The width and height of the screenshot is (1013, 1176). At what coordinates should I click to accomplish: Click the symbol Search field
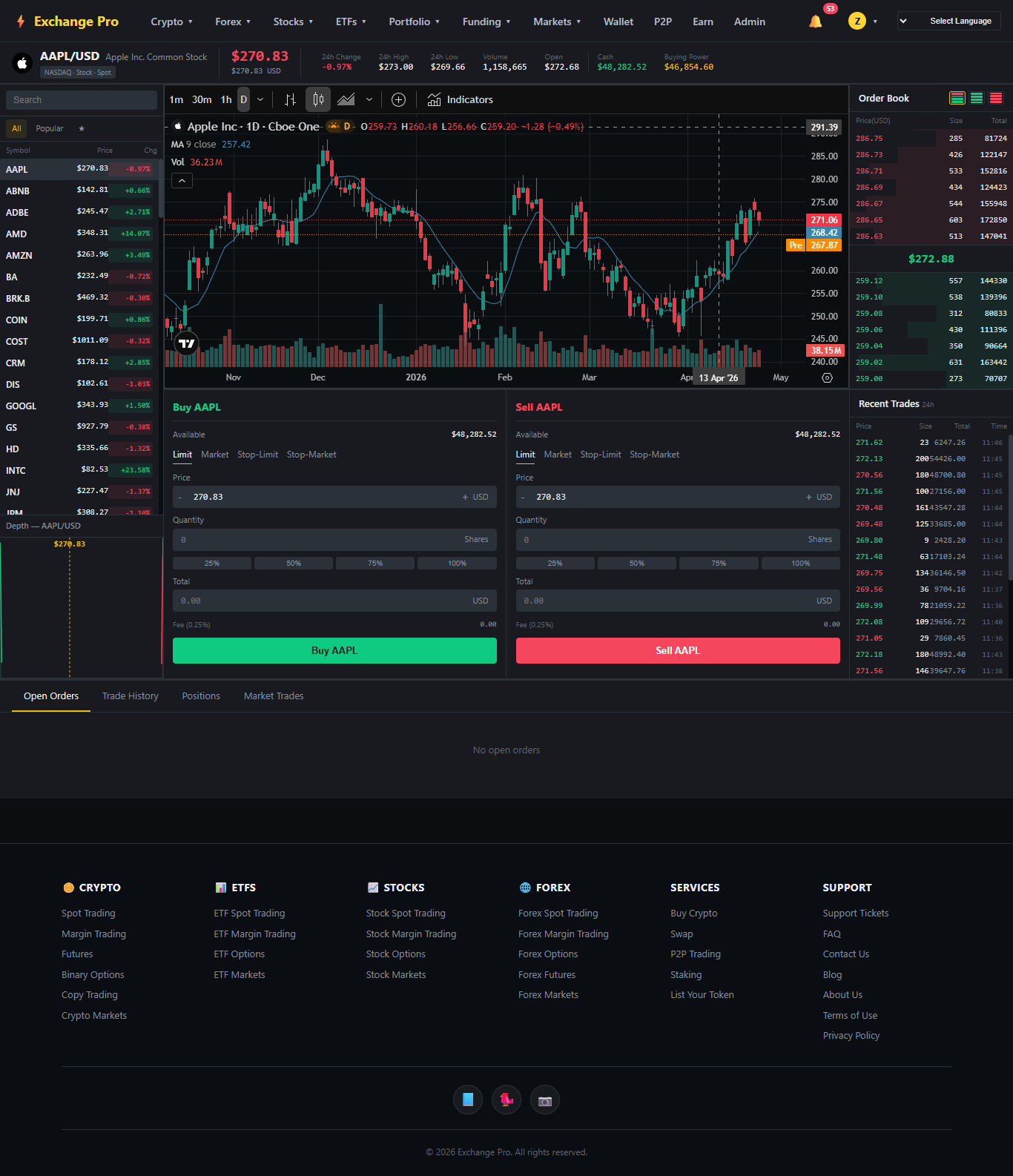point(82,100)
